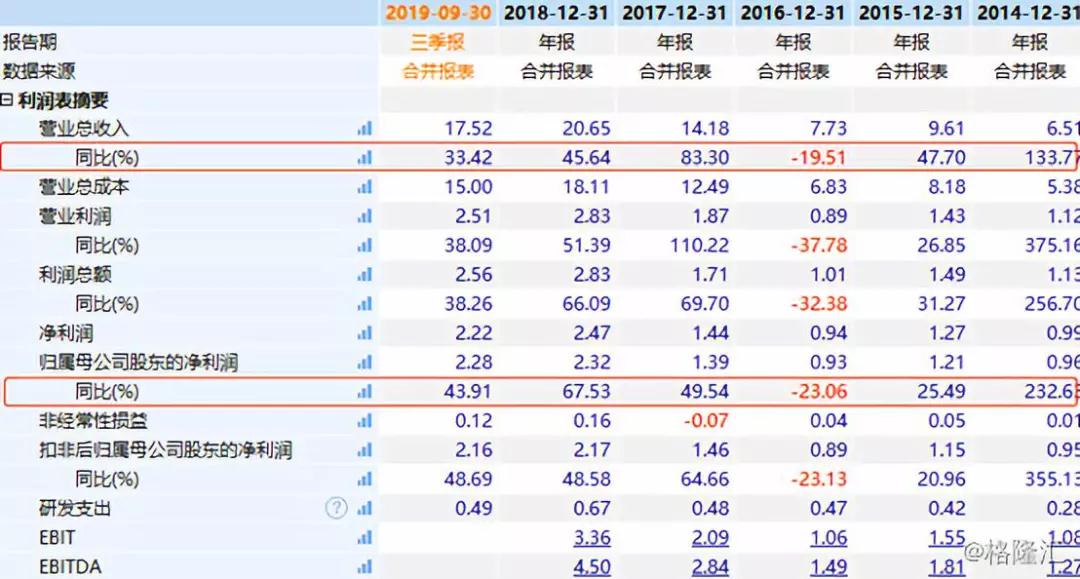Click chart icon beside 营业总收入 row
Image resolution: width=1080 pixels, height=579 pixels.
(x=364, y=129)
